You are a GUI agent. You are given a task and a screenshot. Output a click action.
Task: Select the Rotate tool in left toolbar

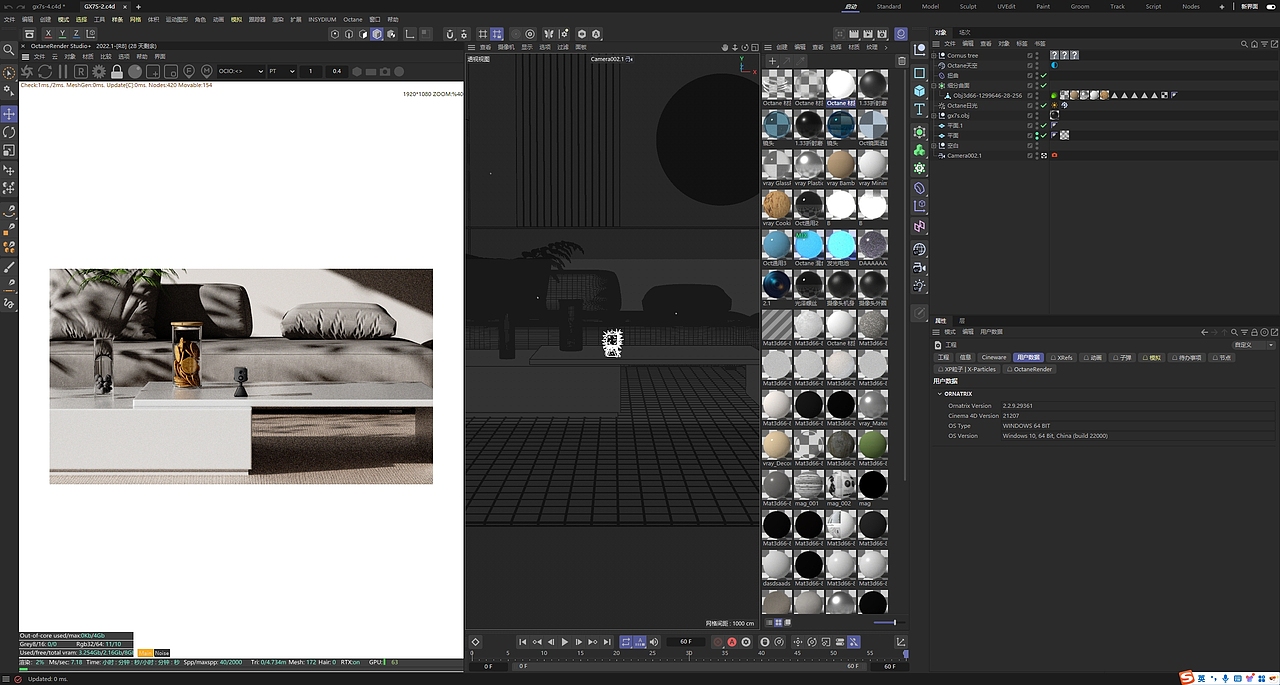click(9, 132)
